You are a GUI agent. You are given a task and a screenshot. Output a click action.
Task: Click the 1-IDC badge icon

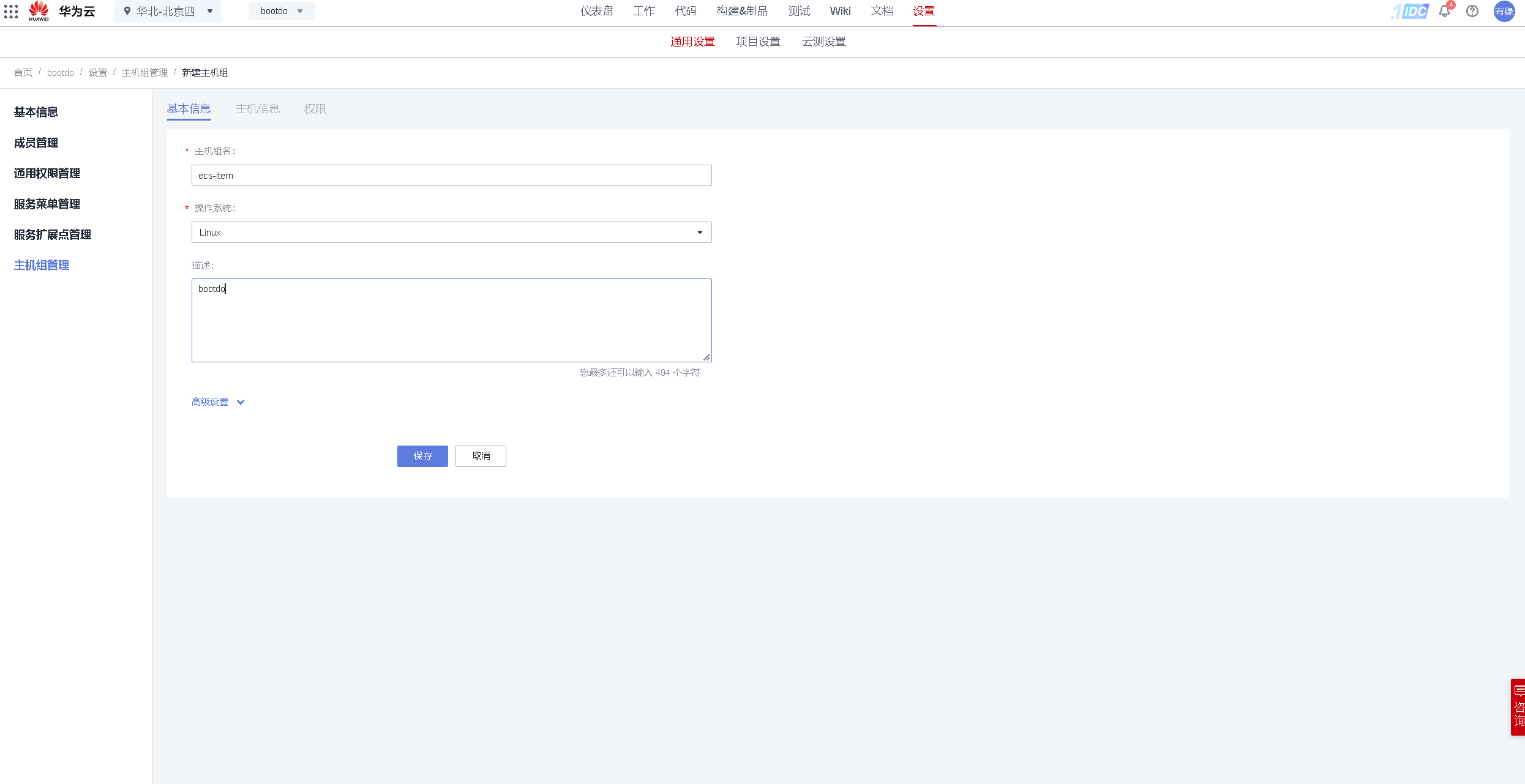coord(1409,11)
